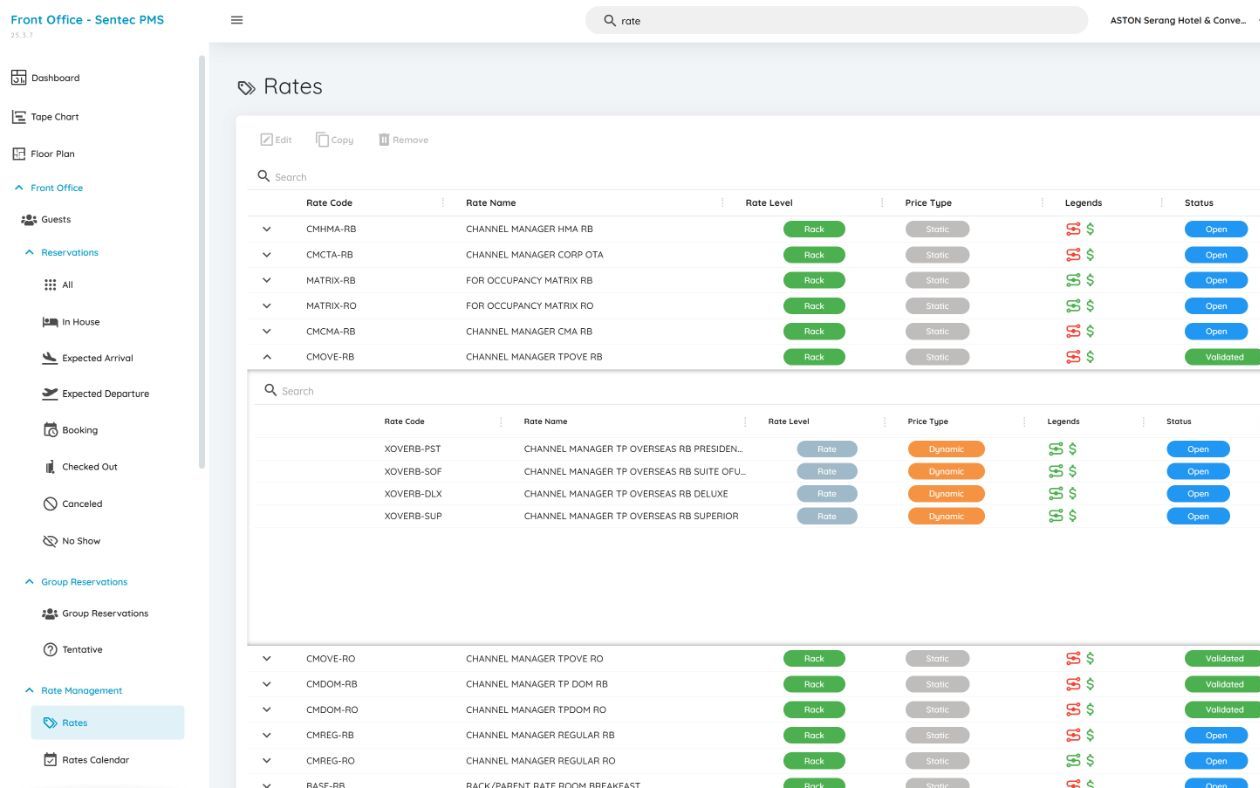The width and height of the screenshot is (1260, 788).
Task: Click the Expected Arrival plane icon
Action: 50,358
